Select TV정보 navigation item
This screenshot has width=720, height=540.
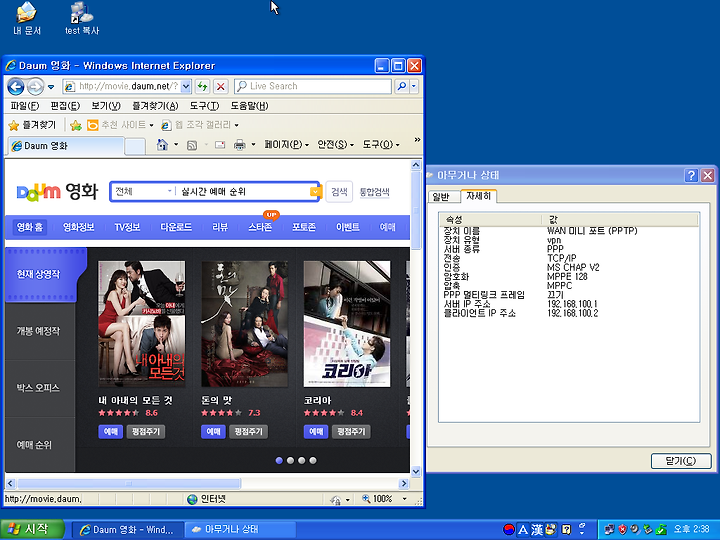[x=127, y=227]
